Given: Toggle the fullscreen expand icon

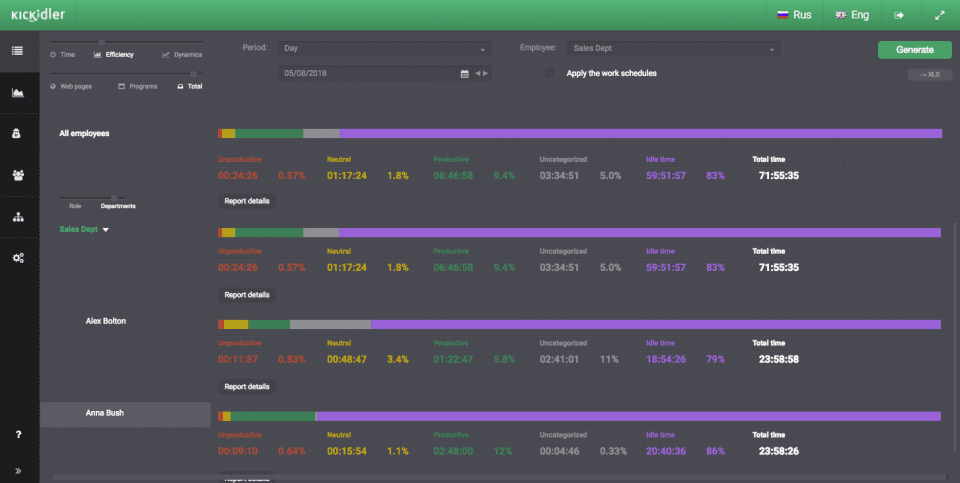Looking at the screenshot, I should 940,15.
